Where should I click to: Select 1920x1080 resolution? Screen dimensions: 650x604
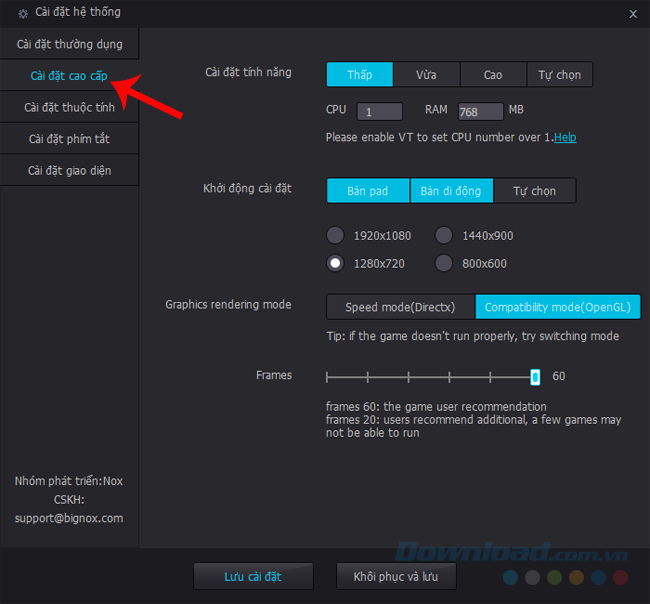[x=335, y=235]
